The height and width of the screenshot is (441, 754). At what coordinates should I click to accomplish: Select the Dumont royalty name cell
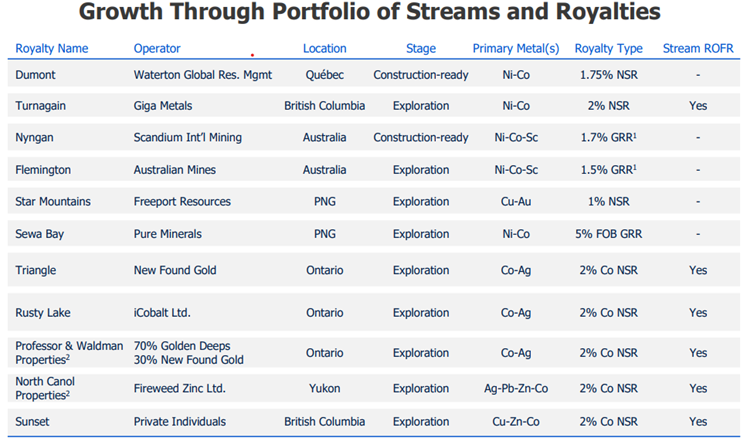click(x=35, y=75)
